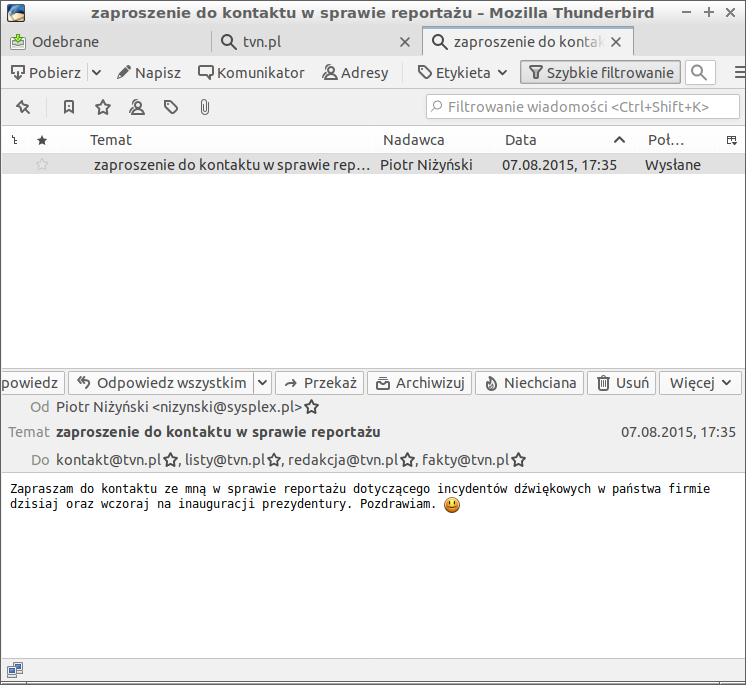Expand the Odpowiedz wszystkim dropdown arrow
The height and width of the screenshot is (685, 746).
point(263,383)
